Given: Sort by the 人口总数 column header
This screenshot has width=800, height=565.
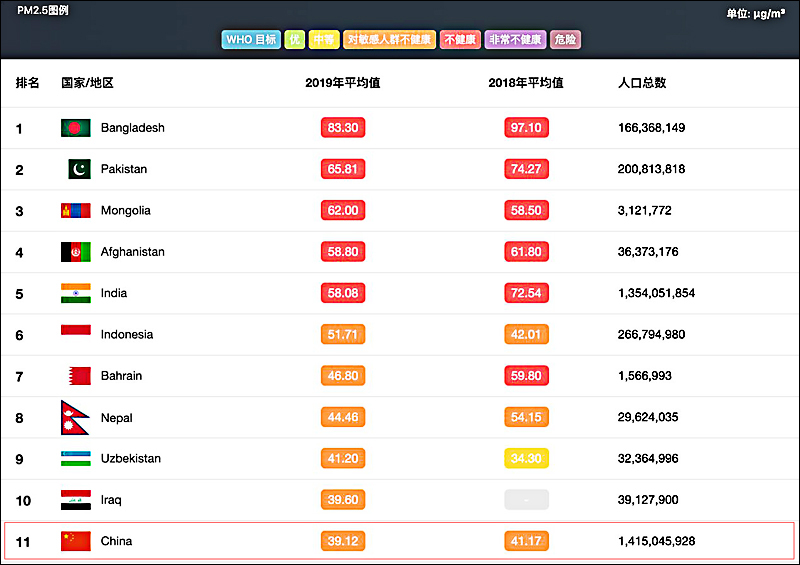Looking at the screenshot, I should coord(642,83).
